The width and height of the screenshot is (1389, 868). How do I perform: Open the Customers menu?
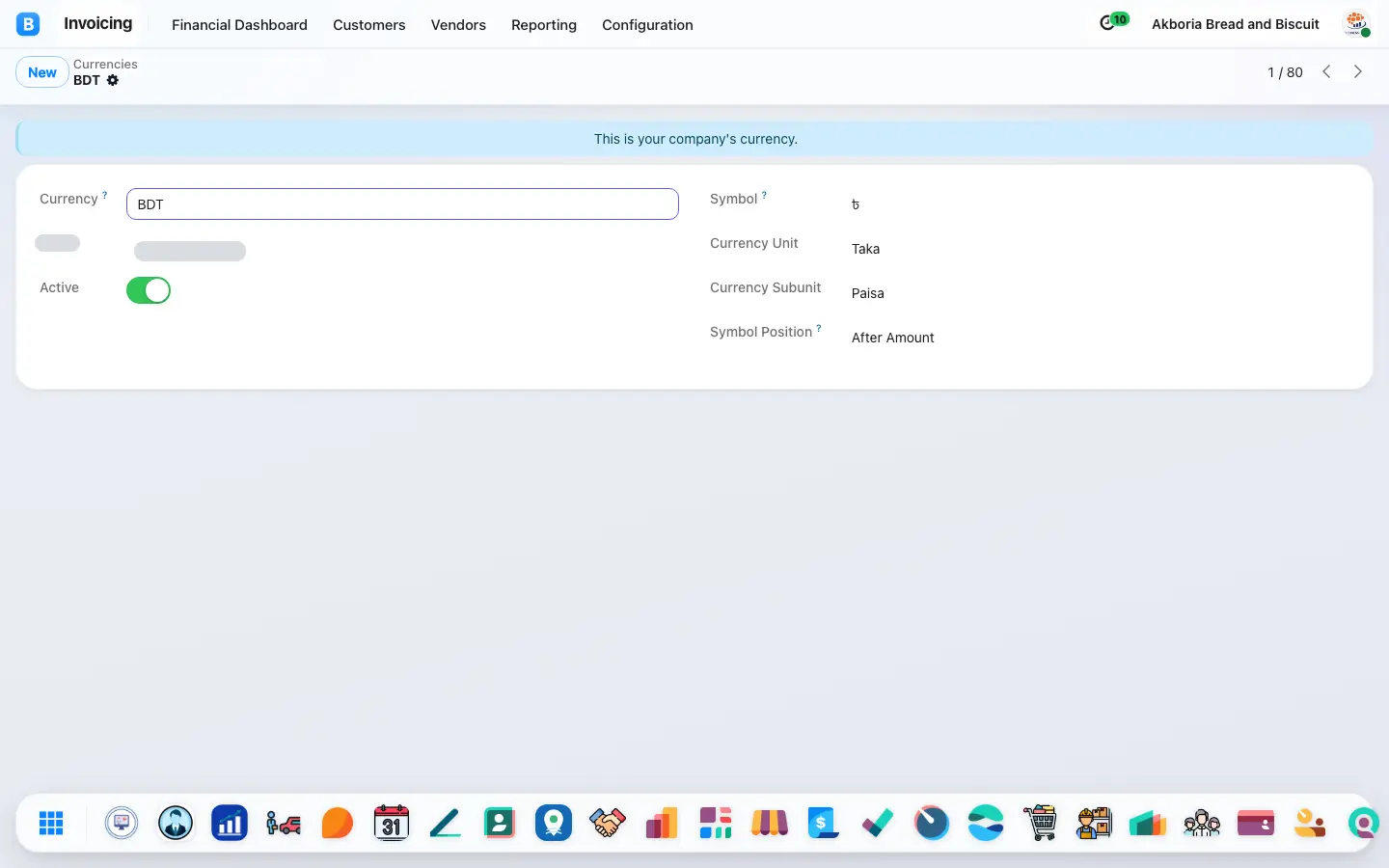pos(369,25)
